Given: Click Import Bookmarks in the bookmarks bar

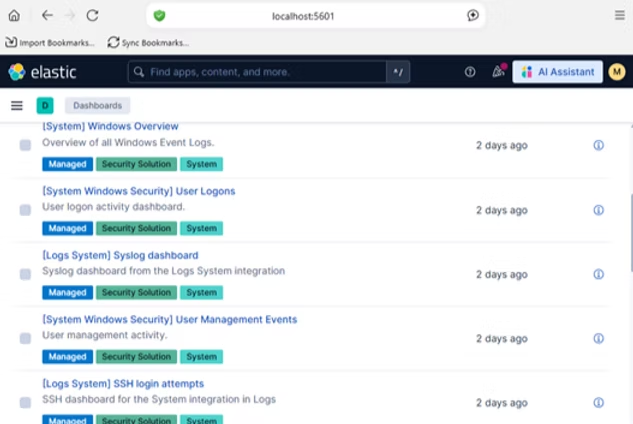Looking at the screenshot, I should [50, 42].
